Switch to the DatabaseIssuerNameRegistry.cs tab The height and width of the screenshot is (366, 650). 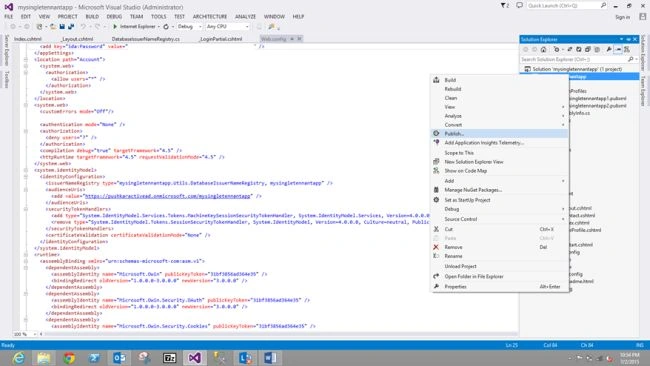point(146,39)
